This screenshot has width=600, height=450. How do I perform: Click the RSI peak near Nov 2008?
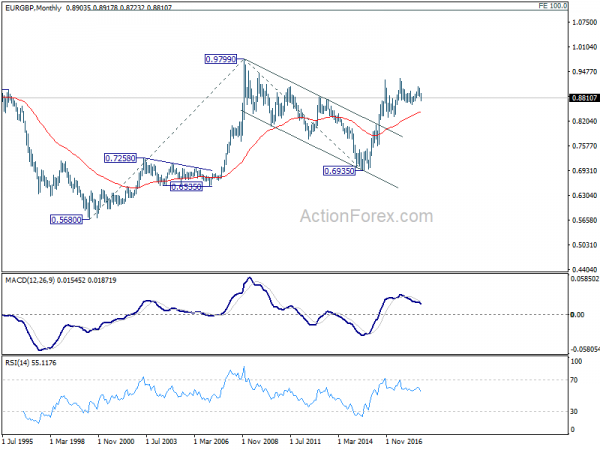(x=244, y=367)
